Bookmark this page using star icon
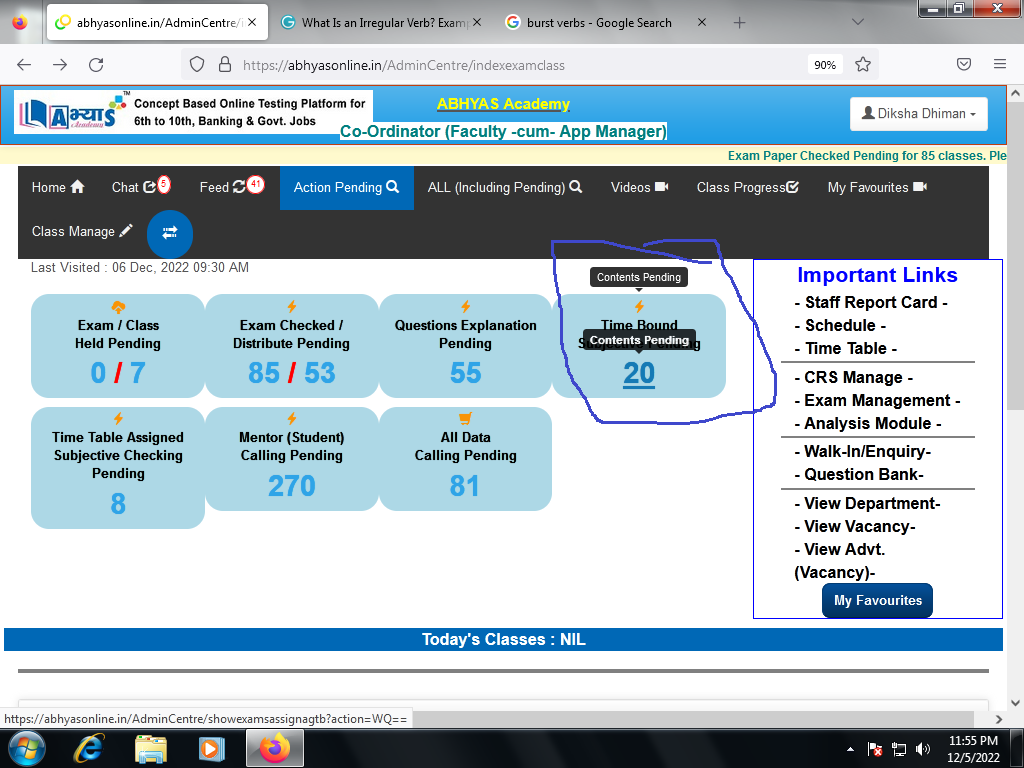This screenshot has height=768, width=1024. coord(863,64)
